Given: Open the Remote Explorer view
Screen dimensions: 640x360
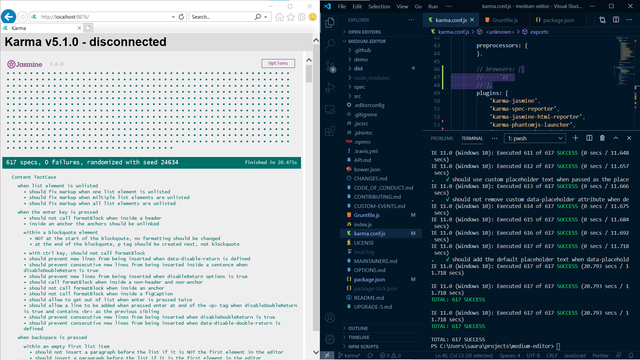Looking at the screenshot, I should tap(330, 109).
